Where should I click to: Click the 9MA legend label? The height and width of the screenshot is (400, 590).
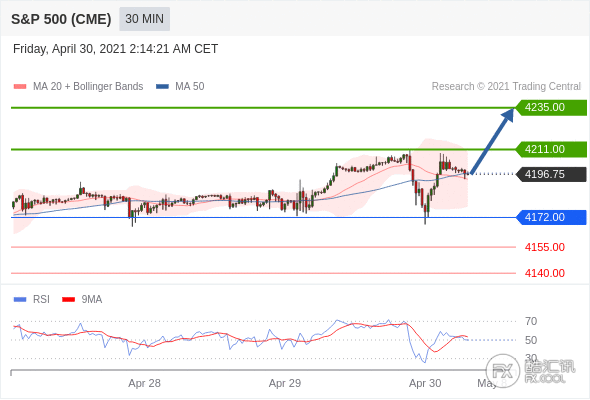click(92, 300)
